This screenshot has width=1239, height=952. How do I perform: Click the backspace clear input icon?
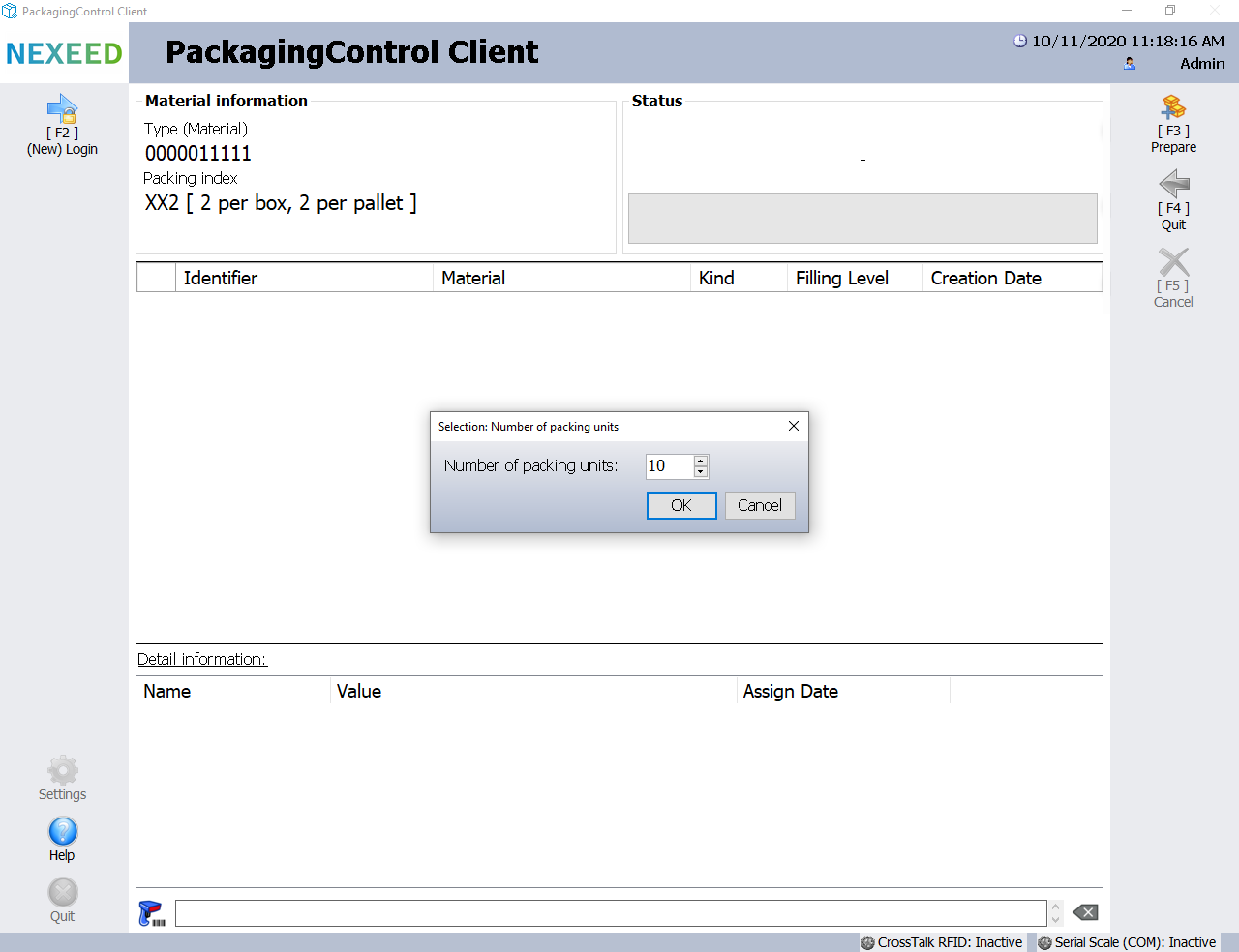point(1085,913)
